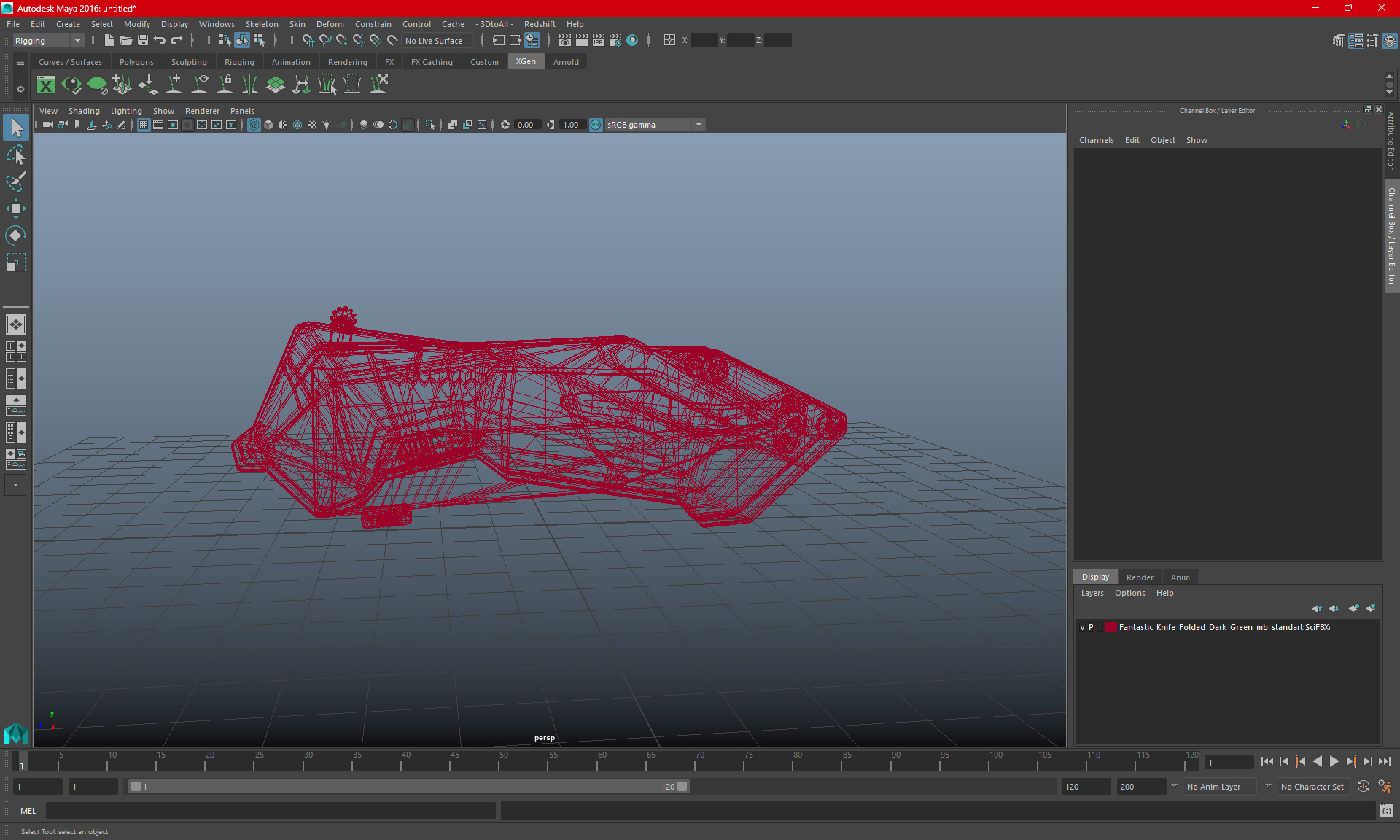Open the No Live Surface field
This screenshot has height=840, width=1400.
437,41
